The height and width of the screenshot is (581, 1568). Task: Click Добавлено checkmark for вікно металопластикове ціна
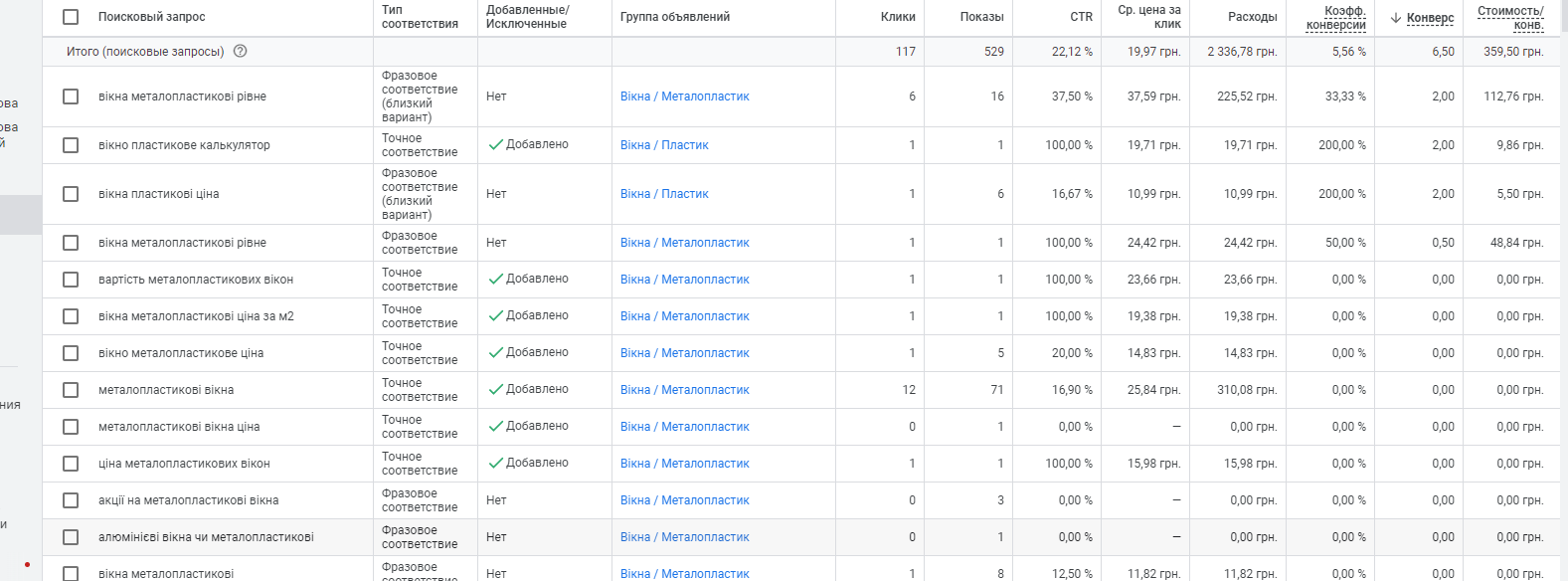tap(495, 353)
